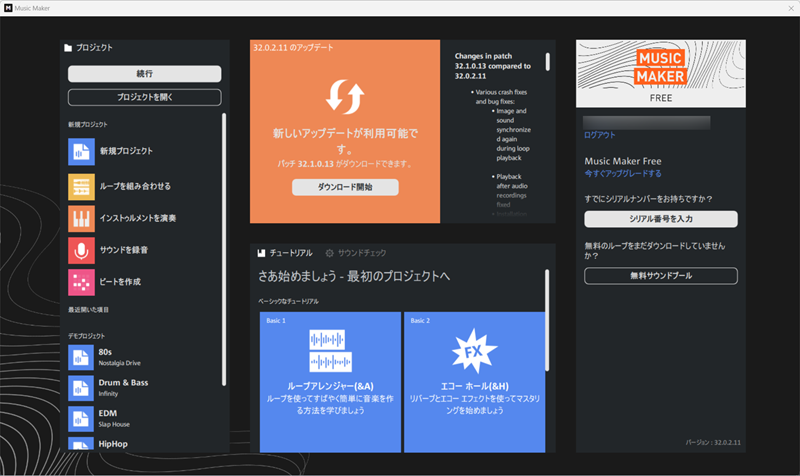Screen dimensions: 800x476
Task: Click the Music Maker app icon in title bar
Action: click(x=8, y=8)
